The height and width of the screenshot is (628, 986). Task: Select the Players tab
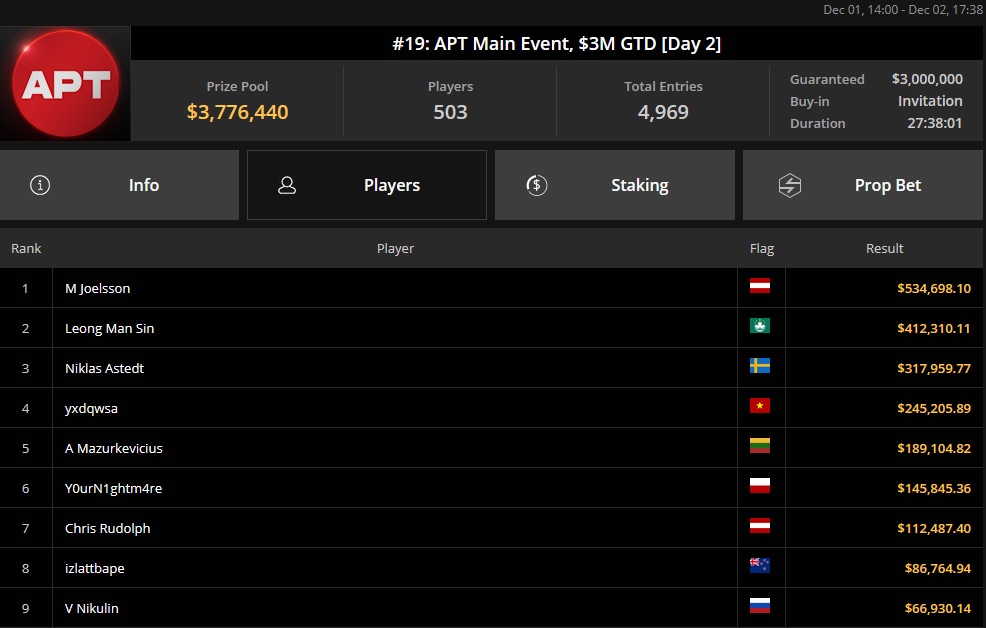[367, 185]
